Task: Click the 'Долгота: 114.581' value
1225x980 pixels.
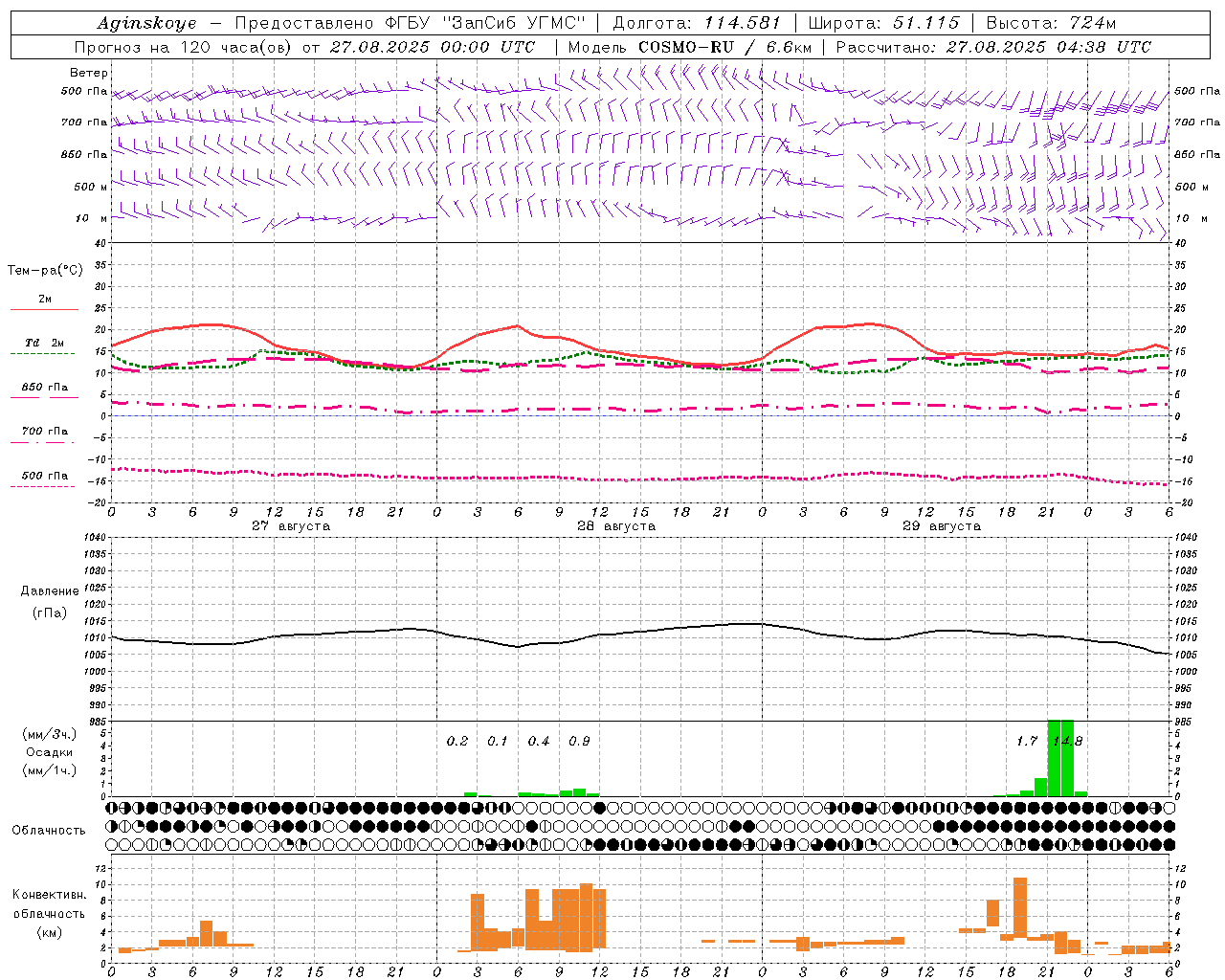Action: (697, 23)
